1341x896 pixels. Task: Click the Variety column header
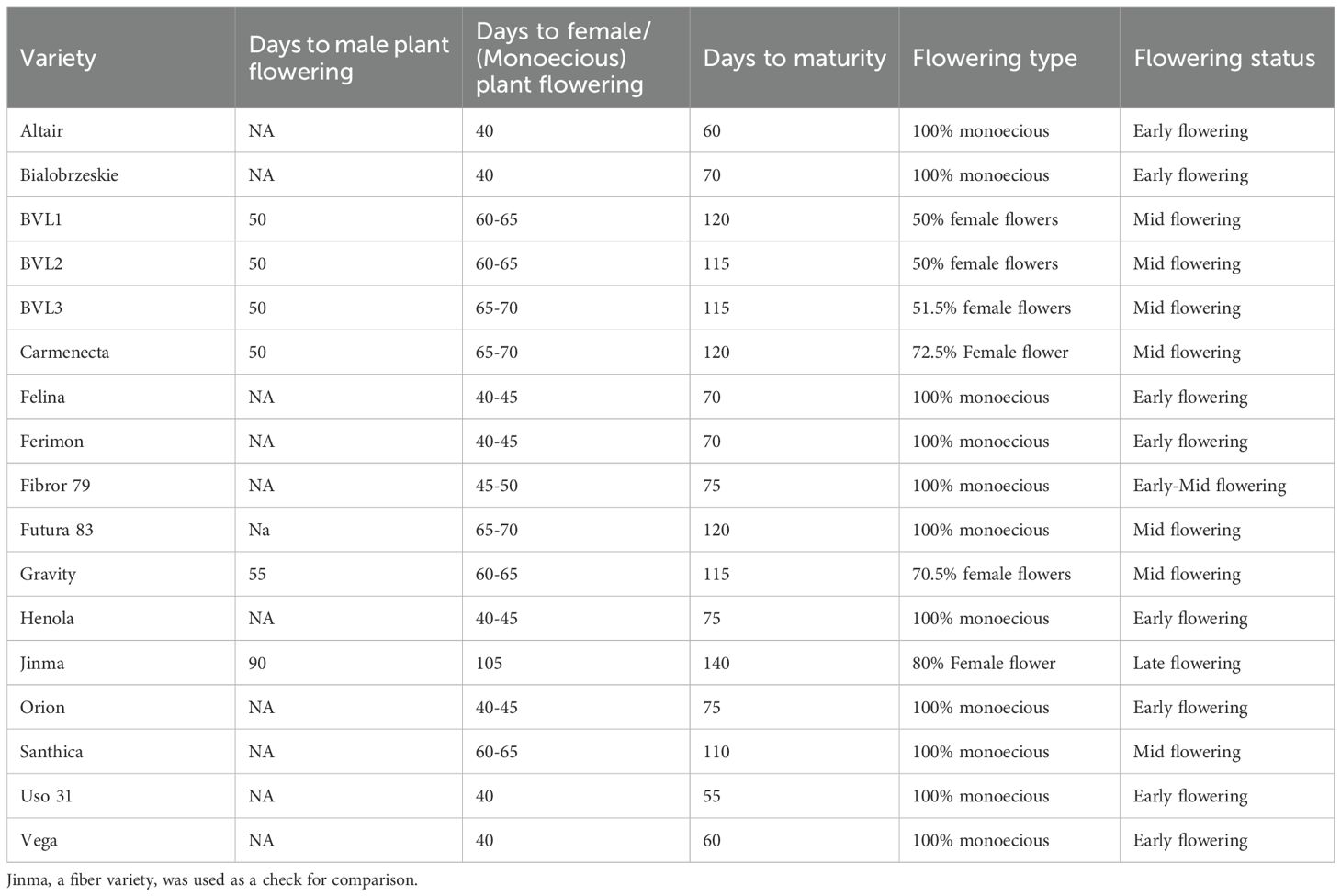pos(58,58)
